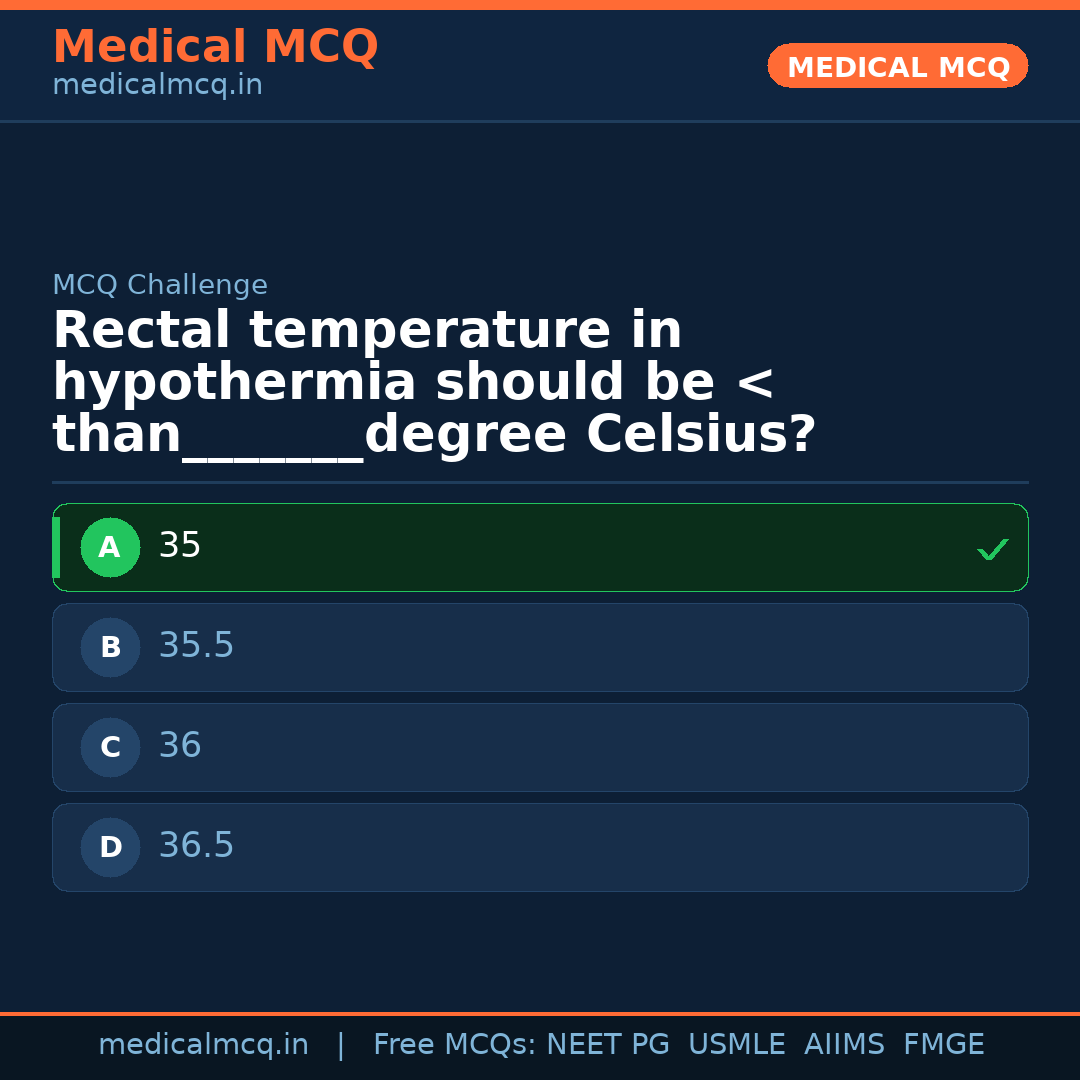Open medicalmcq.in link in footer
Screen dimensions: 1080x1080
click(x=203, y=1045)
